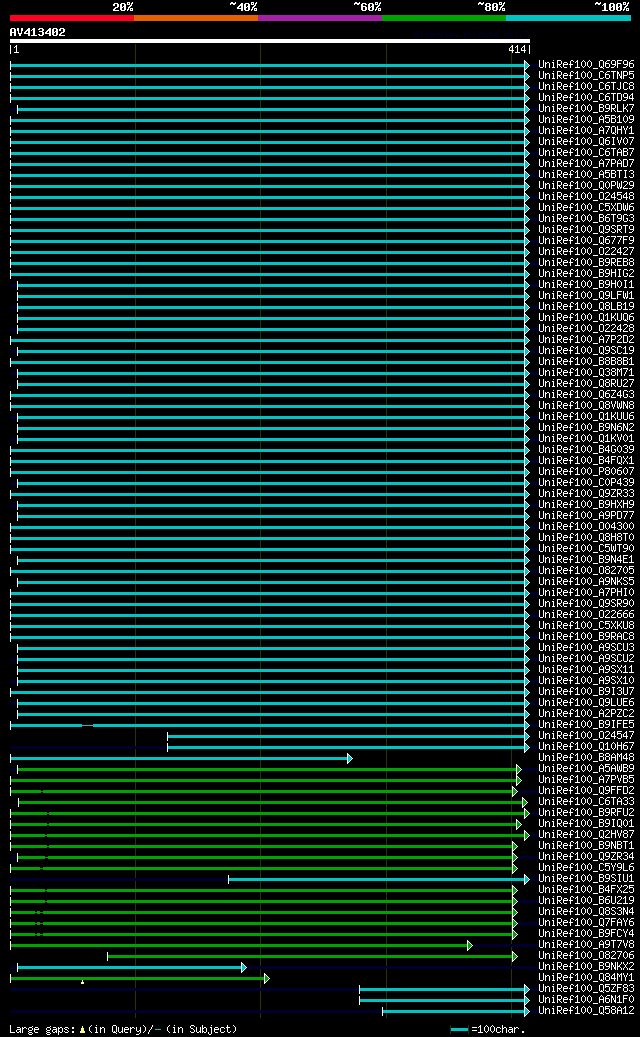Select the UniRef100_P80607 label
Screen dimensions: 640x1037
[586, 472]
